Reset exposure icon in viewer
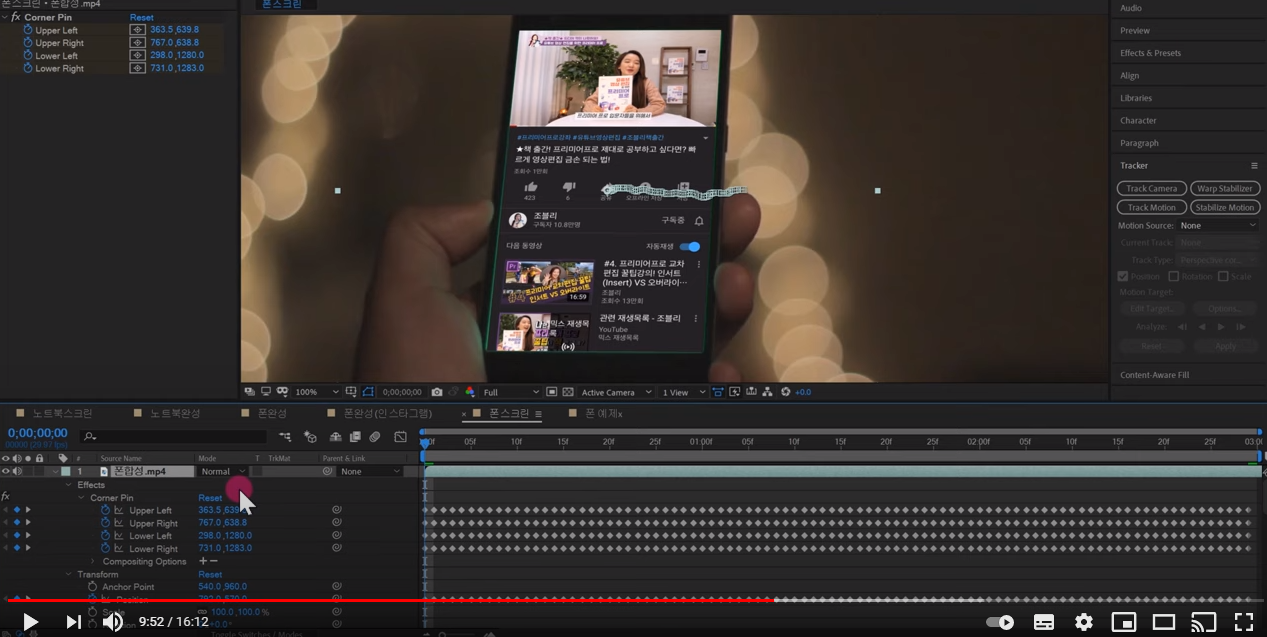The image size is (1267, 637). point(785,392)
